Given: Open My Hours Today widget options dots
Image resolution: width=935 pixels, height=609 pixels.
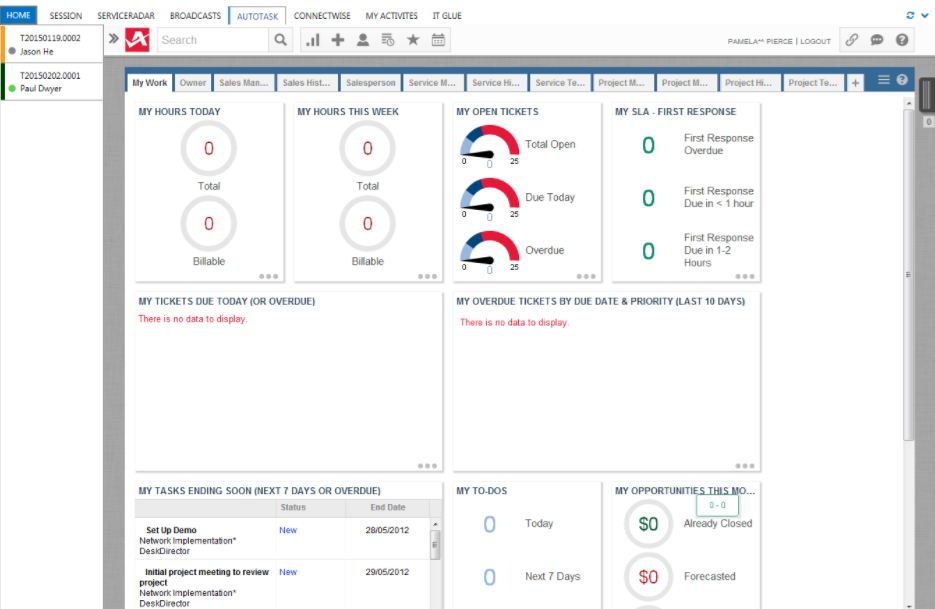Looking at the screenshot, I should [x=268, y=276].
